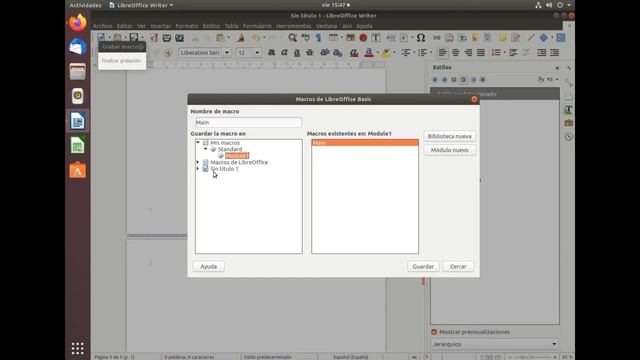Viewport: 640px width, 360px height.
Task: Align text left
Action: [x=442, y=53]
